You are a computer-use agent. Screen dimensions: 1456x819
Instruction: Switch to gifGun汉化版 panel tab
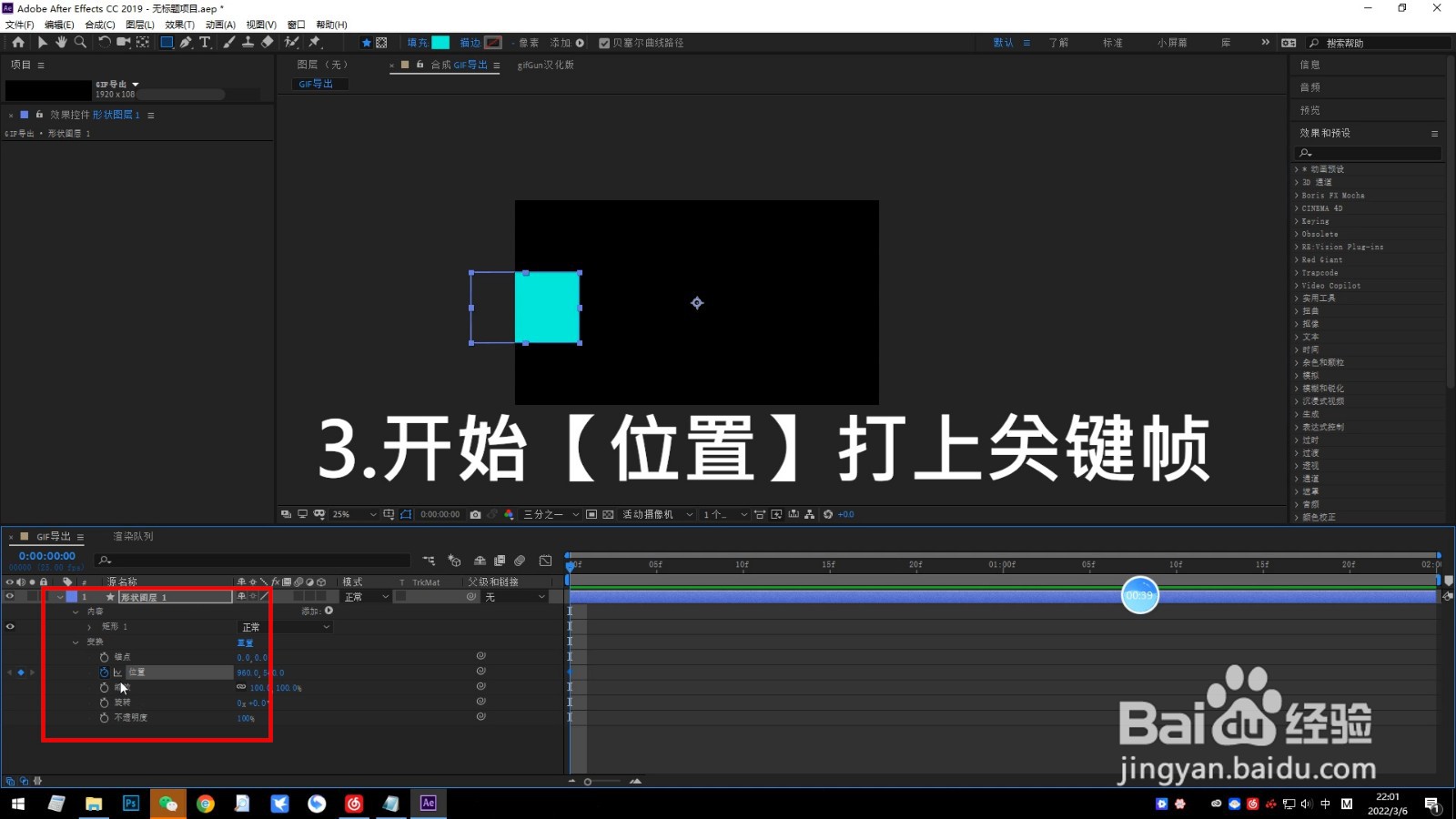(546, 66)
